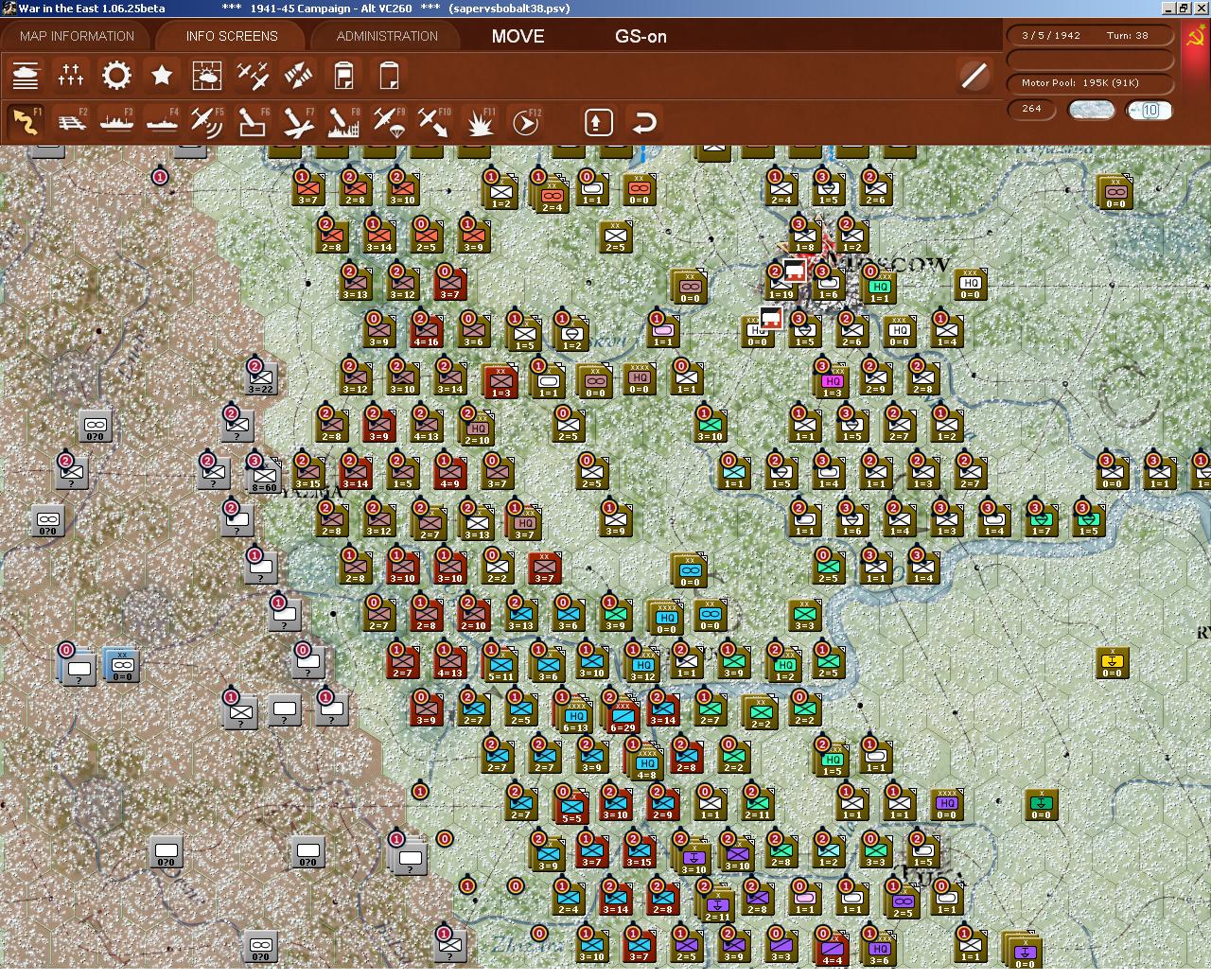Click the 264 value box

coord(1031,109)
